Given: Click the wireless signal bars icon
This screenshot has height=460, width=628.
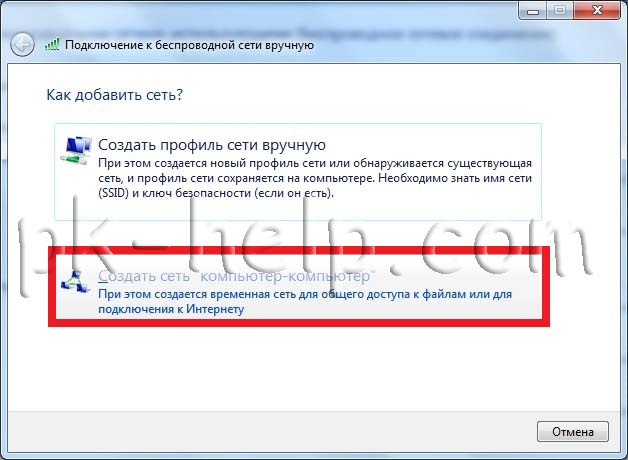Looking at the screenshot, I should tap(52, 44).
